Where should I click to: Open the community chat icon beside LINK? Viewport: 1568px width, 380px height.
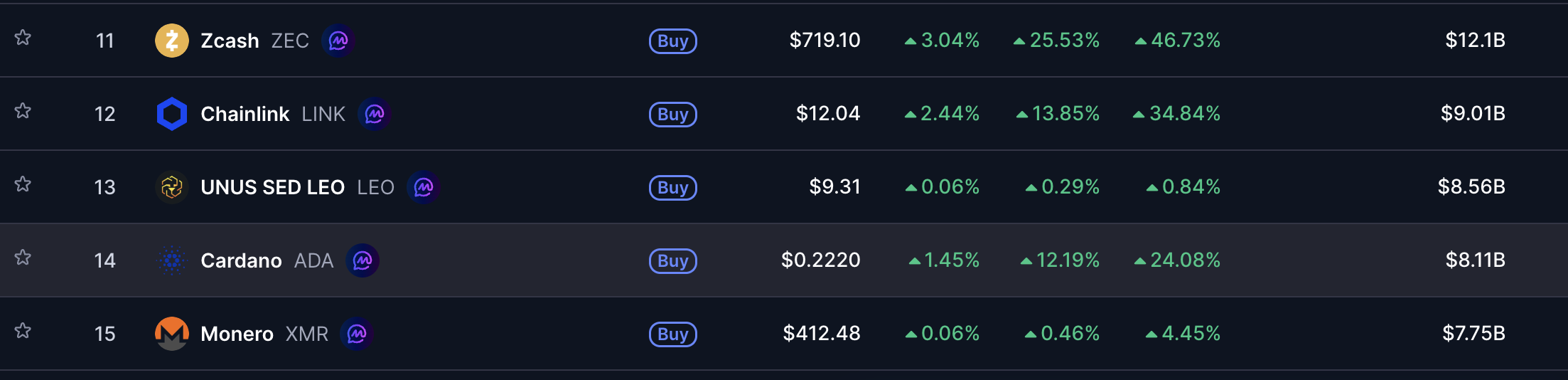point(375,114)
